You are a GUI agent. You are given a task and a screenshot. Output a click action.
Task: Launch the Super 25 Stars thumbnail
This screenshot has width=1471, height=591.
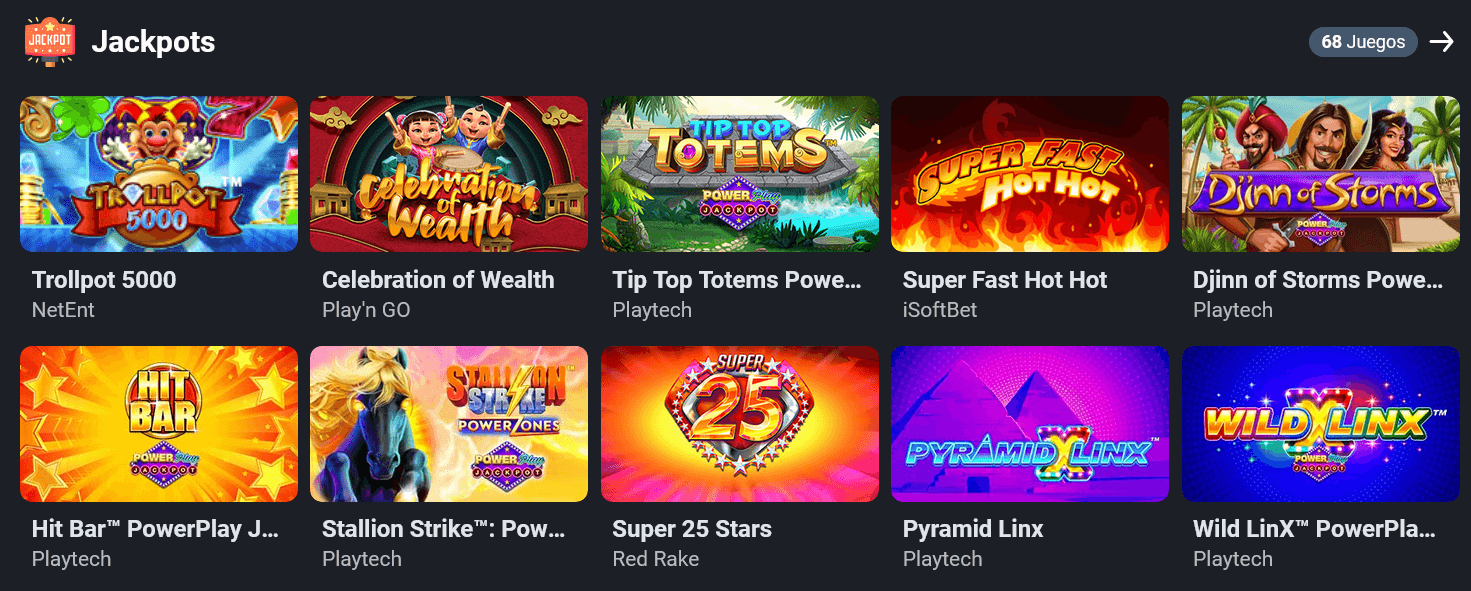click(739, 424)
